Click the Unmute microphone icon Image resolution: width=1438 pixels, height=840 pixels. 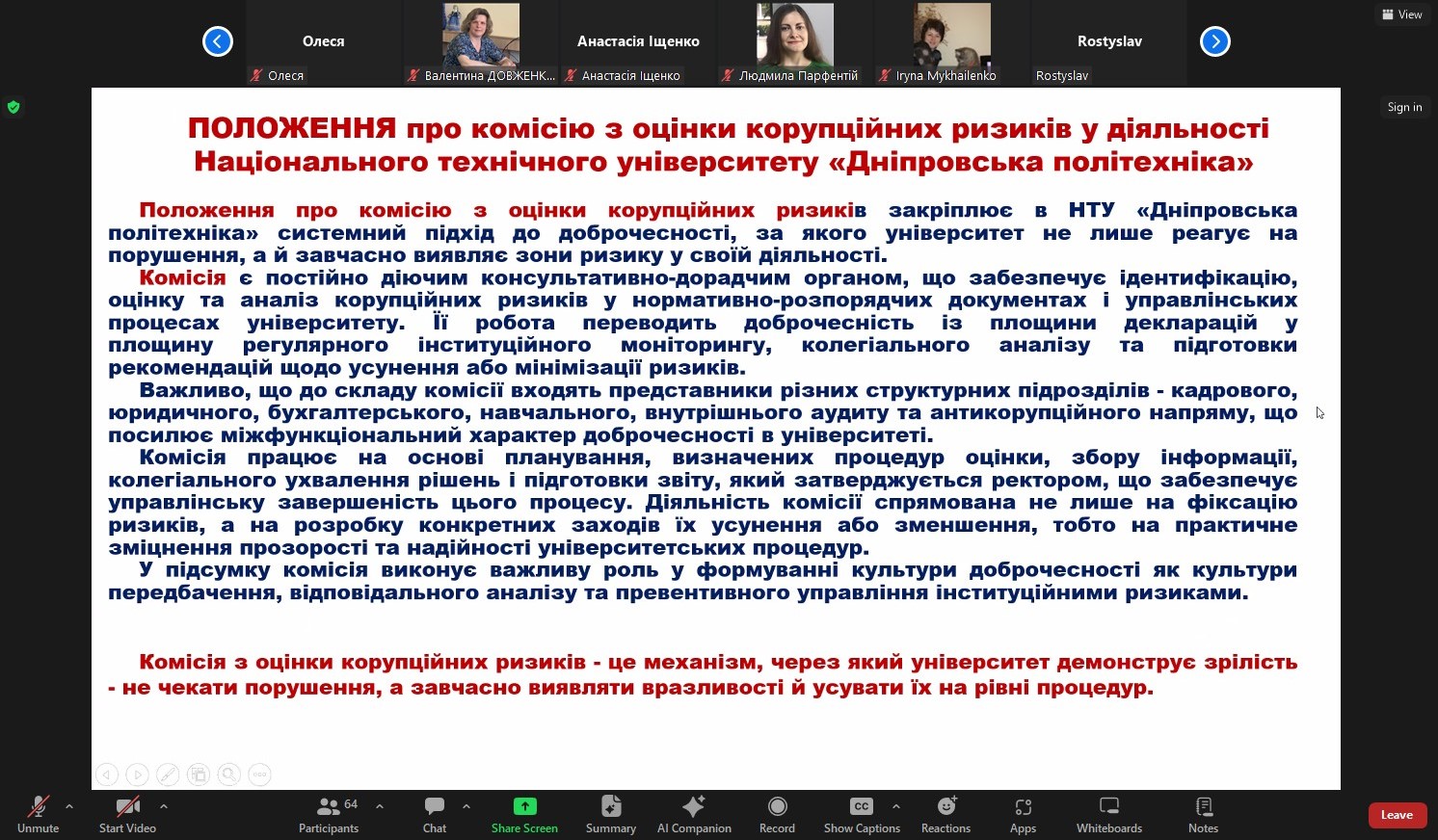pyautogui.click(x=39, y=806)
